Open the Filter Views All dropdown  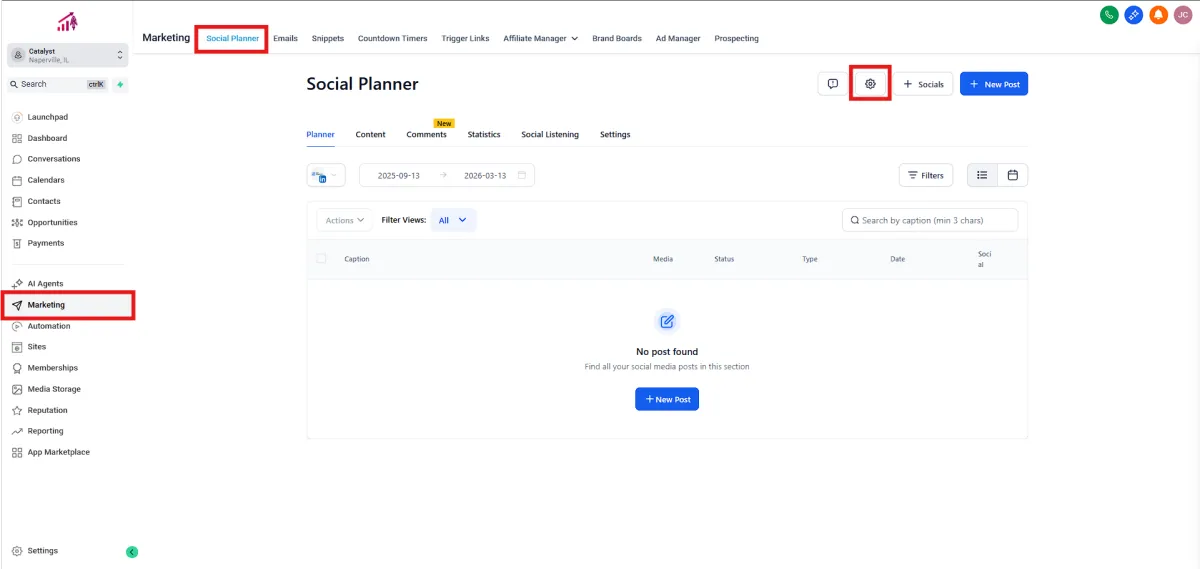[x=453, y=220]
